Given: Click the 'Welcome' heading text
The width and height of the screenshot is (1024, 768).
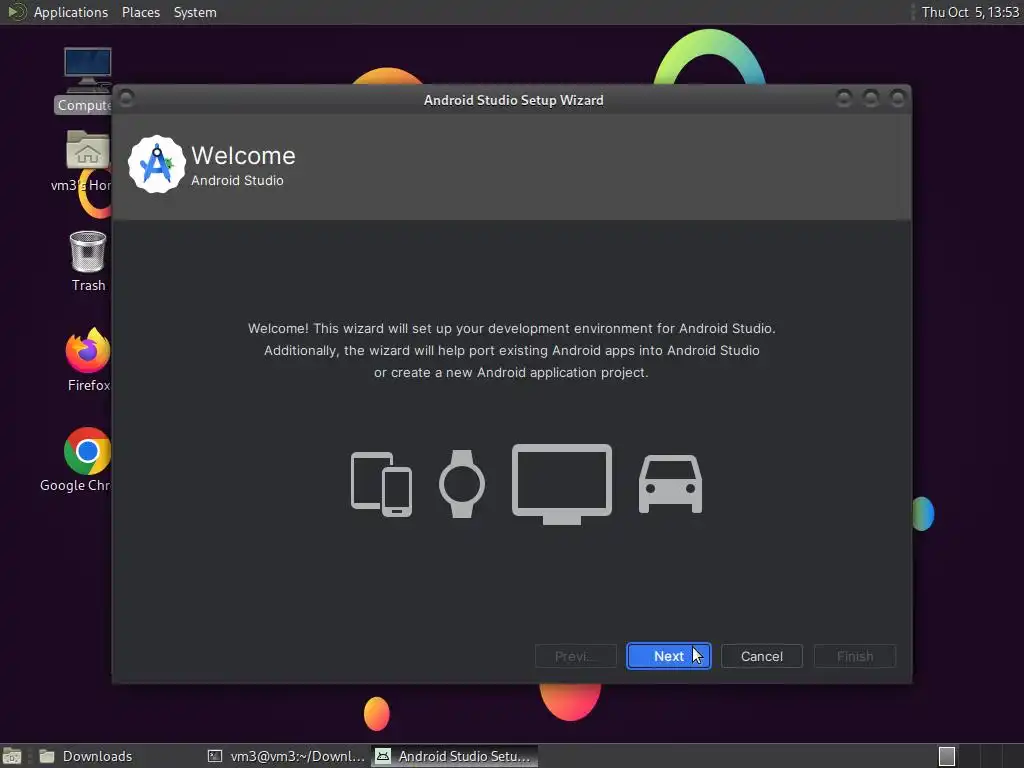Looking at the screenshot, I should tap(243, 155).
